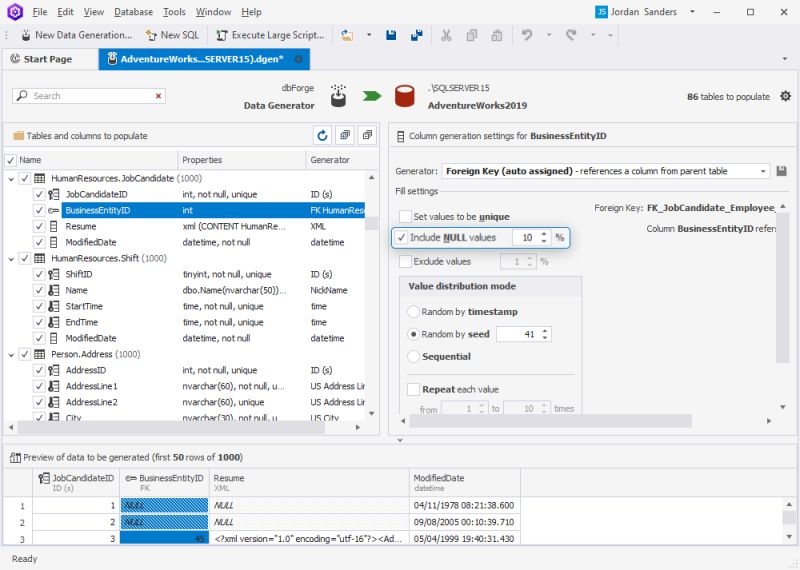Viewport: 800px width, 570px height.
Task: Open the File menu
Action: [x=40, y=12]
